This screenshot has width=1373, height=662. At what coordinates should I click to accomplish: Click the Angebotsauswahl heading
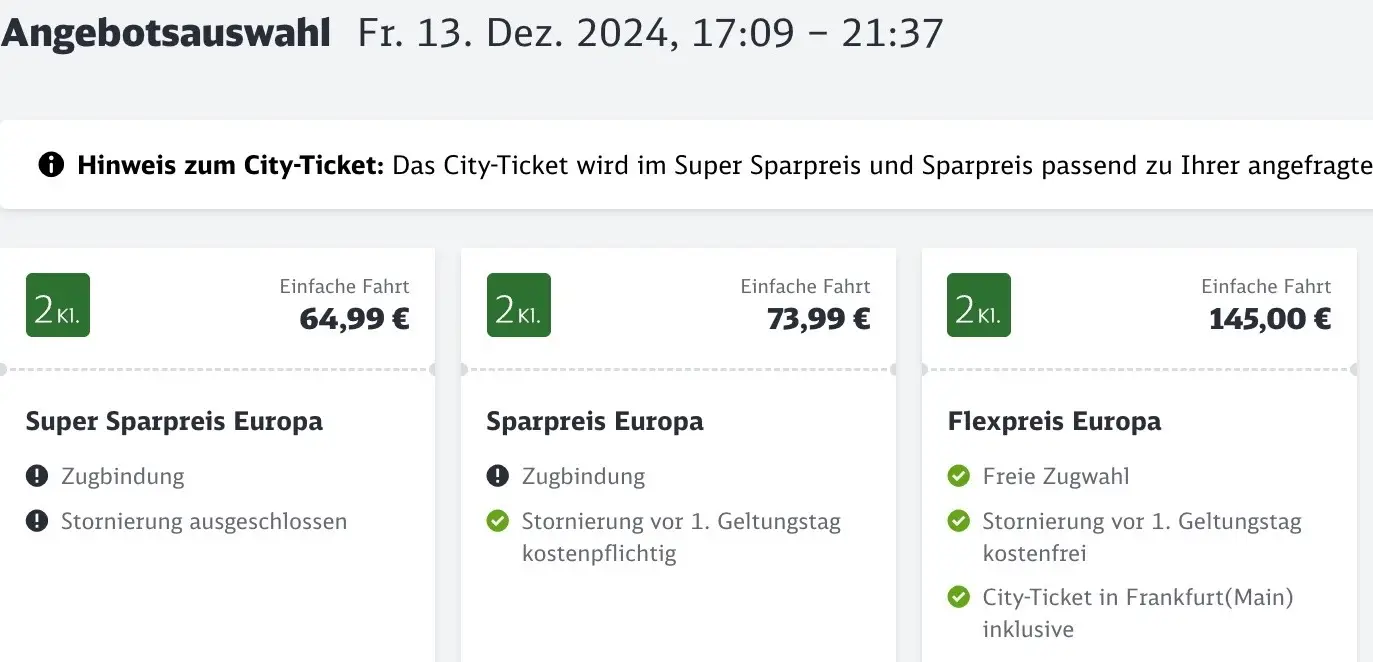[166, 34]
